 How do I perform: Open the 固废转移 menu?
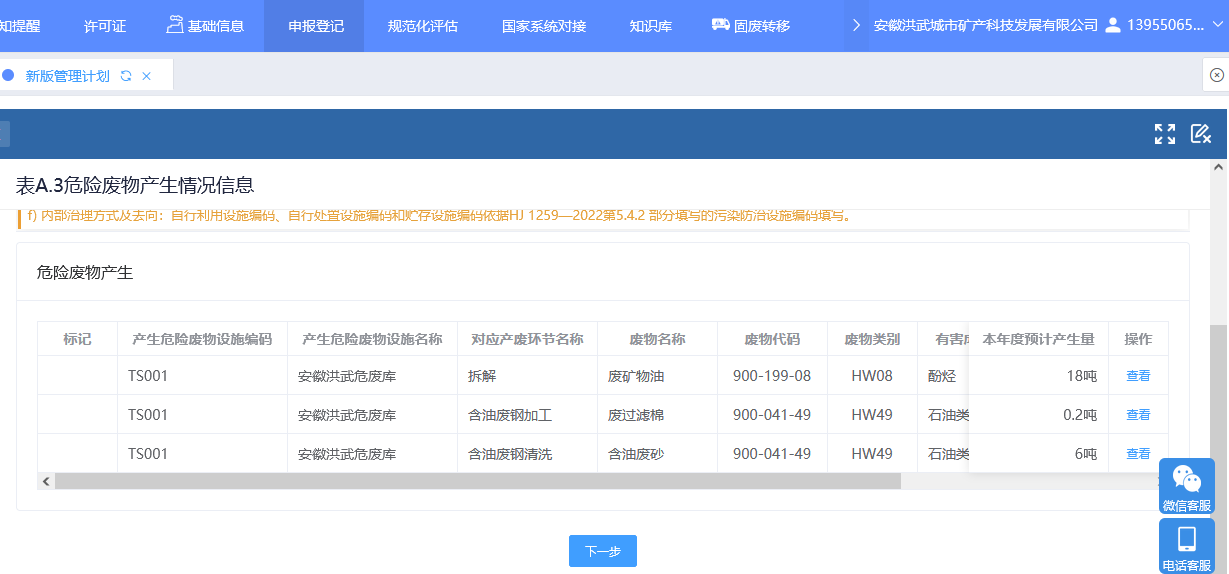tap(750, 26)
